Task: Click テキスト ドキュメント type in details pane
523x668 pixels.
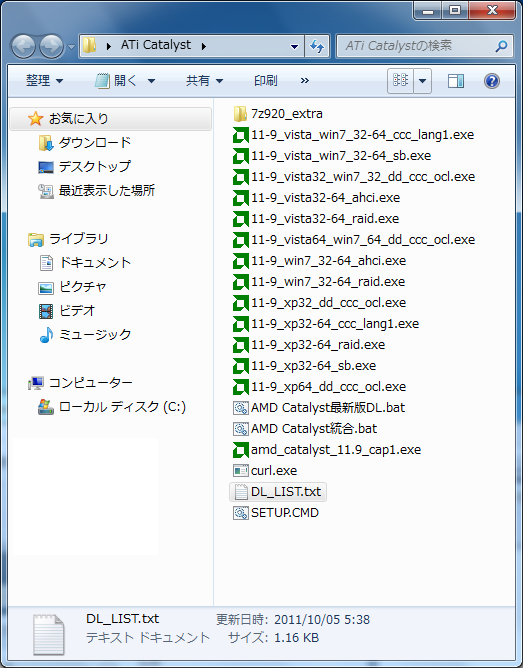Action: point(148,638)
